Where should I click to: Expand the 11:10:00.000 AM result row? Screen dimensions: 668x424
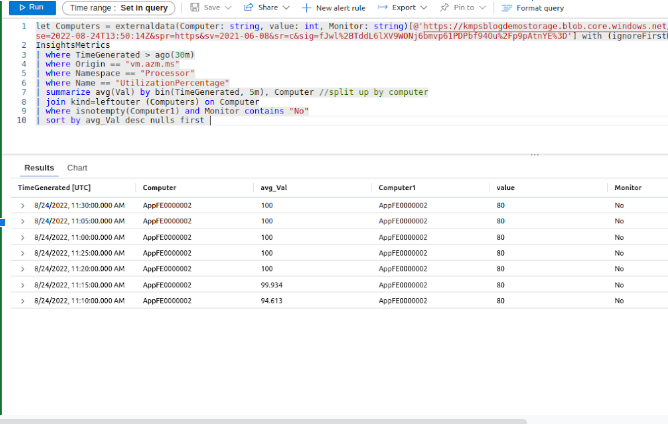(23, 301)
